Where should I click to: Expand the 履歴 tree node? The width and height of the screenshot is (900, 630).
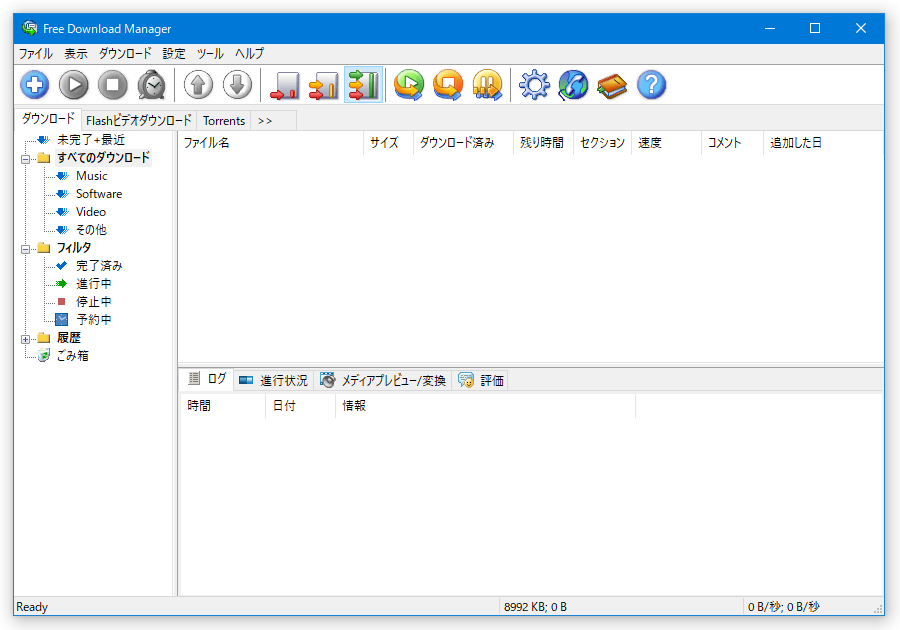[x=25, y=339]
